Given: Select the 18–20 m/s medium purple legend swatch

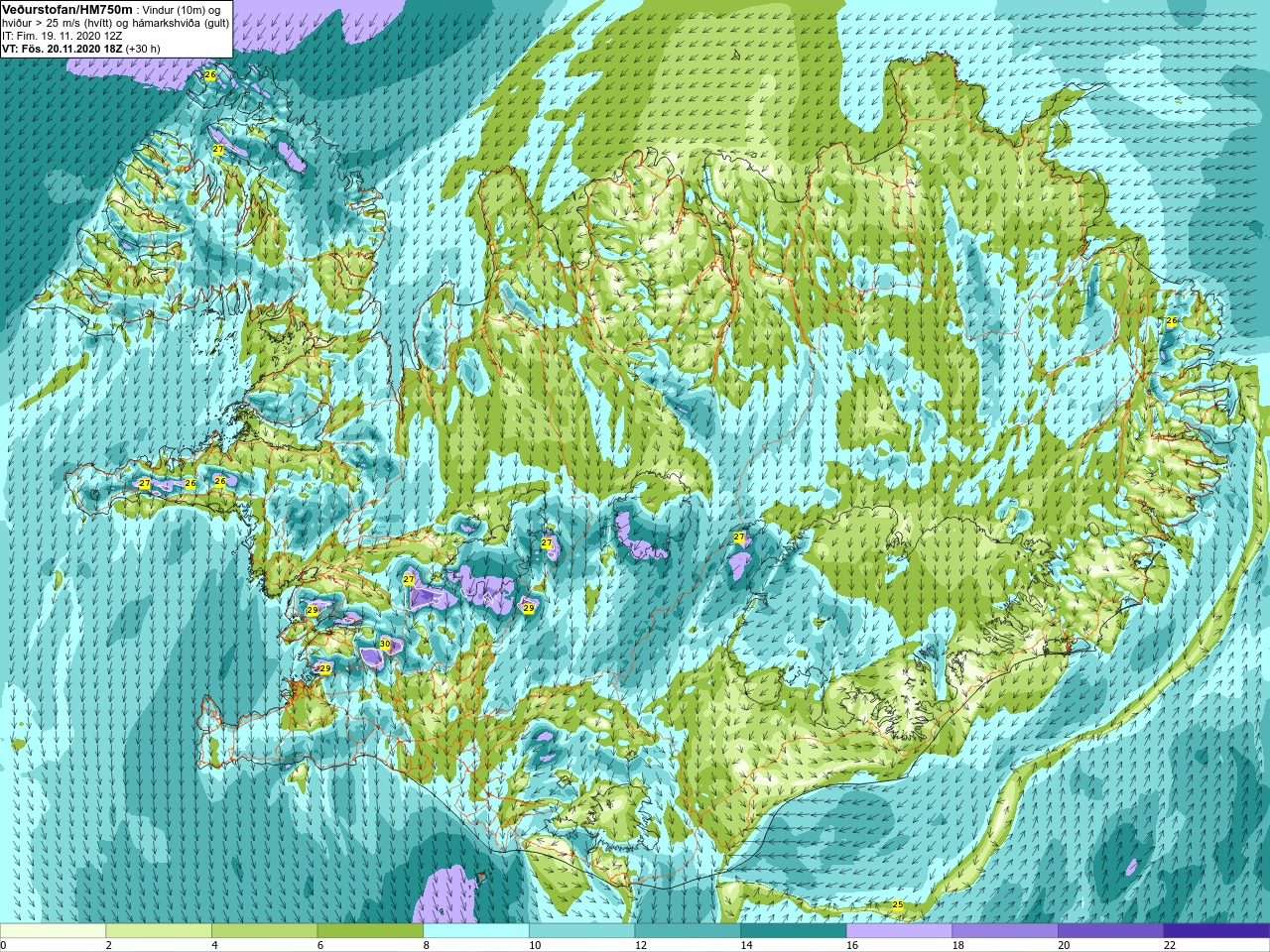Looking at the screenshot, I should coord(1005,931).
